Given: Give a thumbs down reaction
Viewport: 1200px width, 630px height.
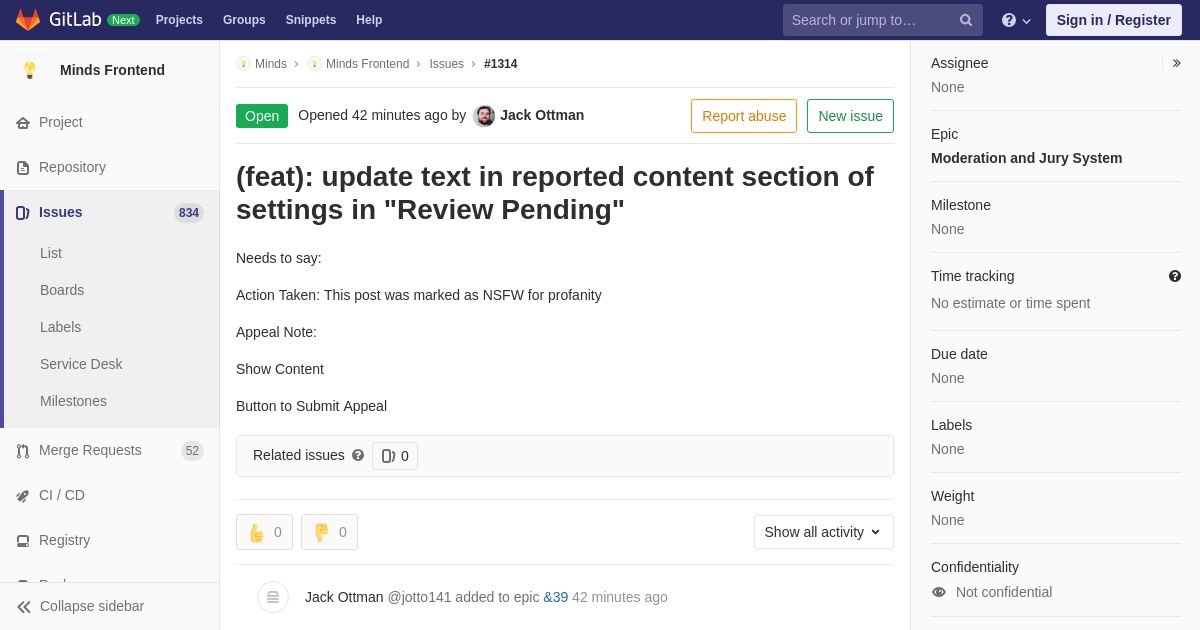Looking at the screenshot, I should (x=329, y=532).
